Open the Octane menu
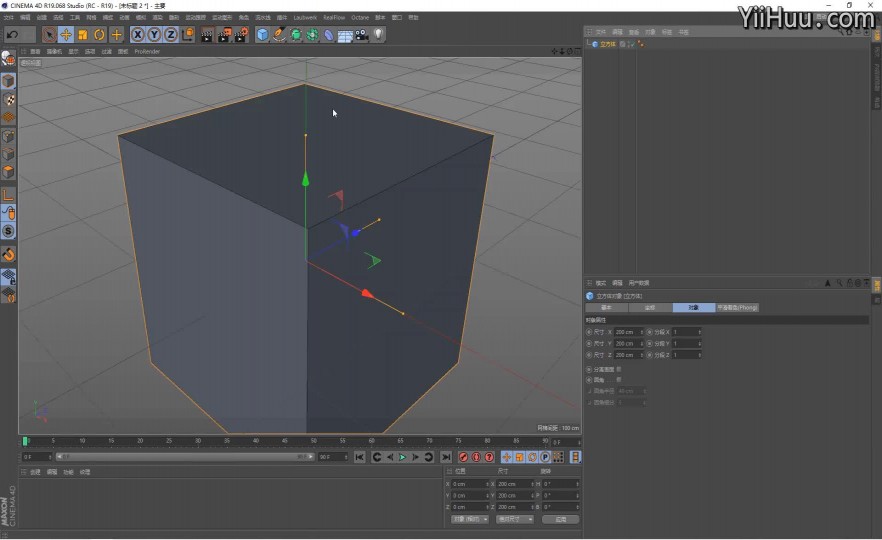The width and height of the screenshot is (882, 540). (360, 17)
